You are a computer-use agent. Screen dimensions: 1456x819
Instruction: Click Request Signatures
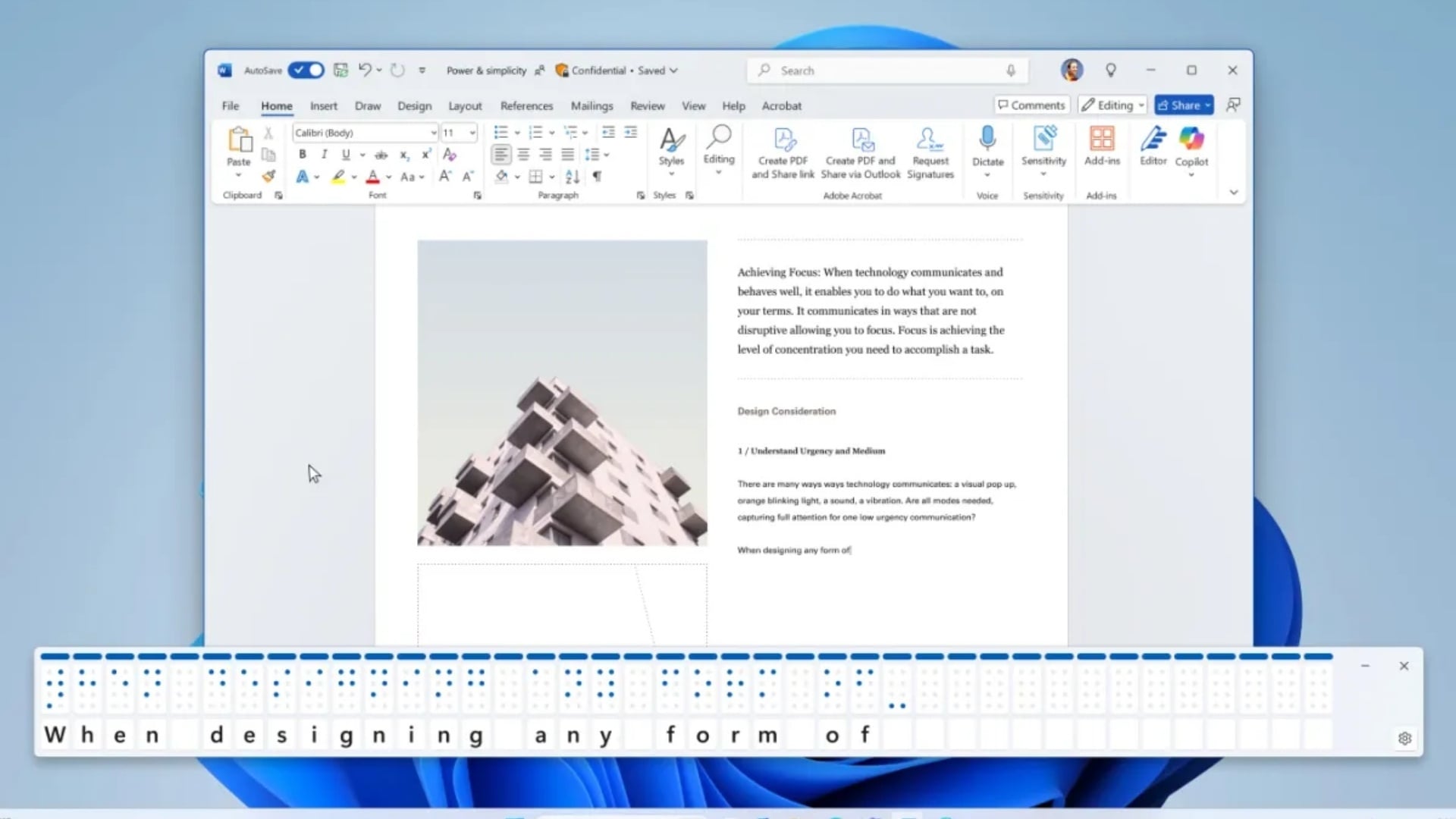tap(930, 154)
